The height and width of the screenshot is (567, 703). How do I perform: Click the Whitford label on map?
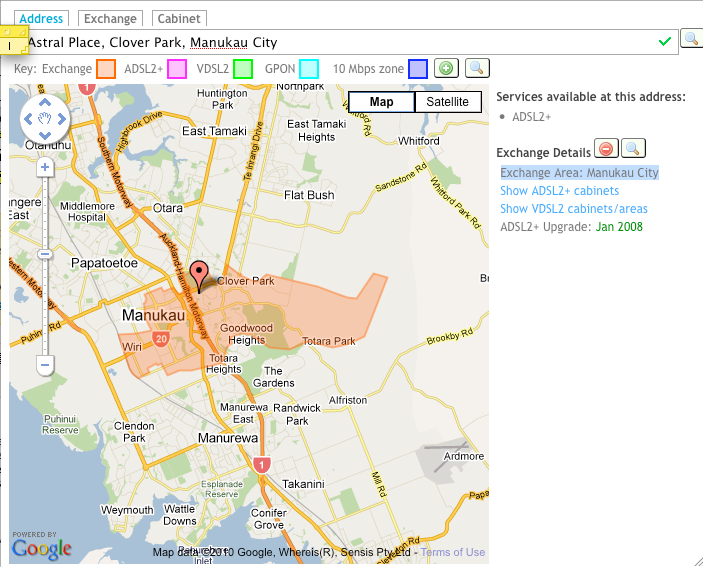click(419, 141)
